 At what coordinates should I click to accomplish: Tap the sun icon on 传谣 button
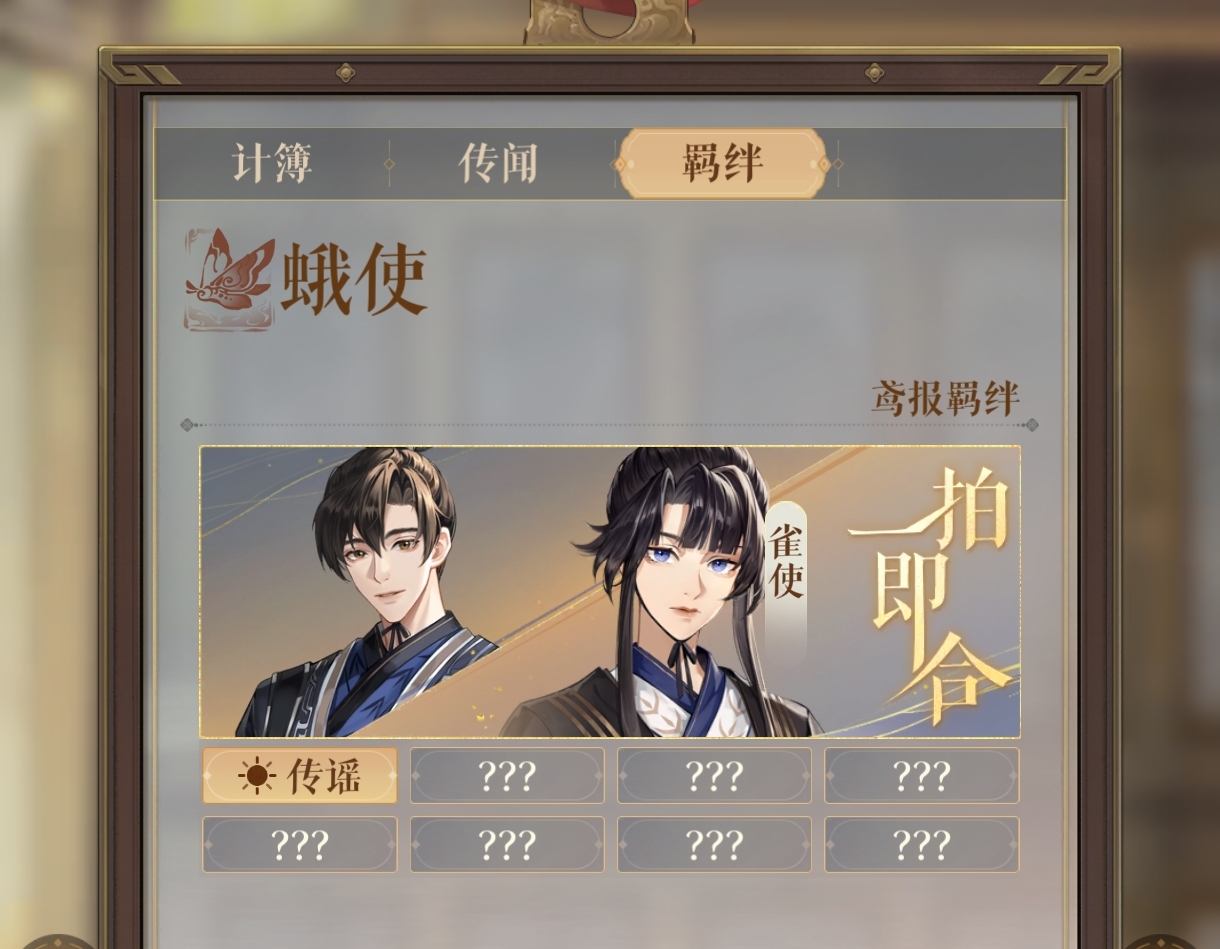click(256, 776)
